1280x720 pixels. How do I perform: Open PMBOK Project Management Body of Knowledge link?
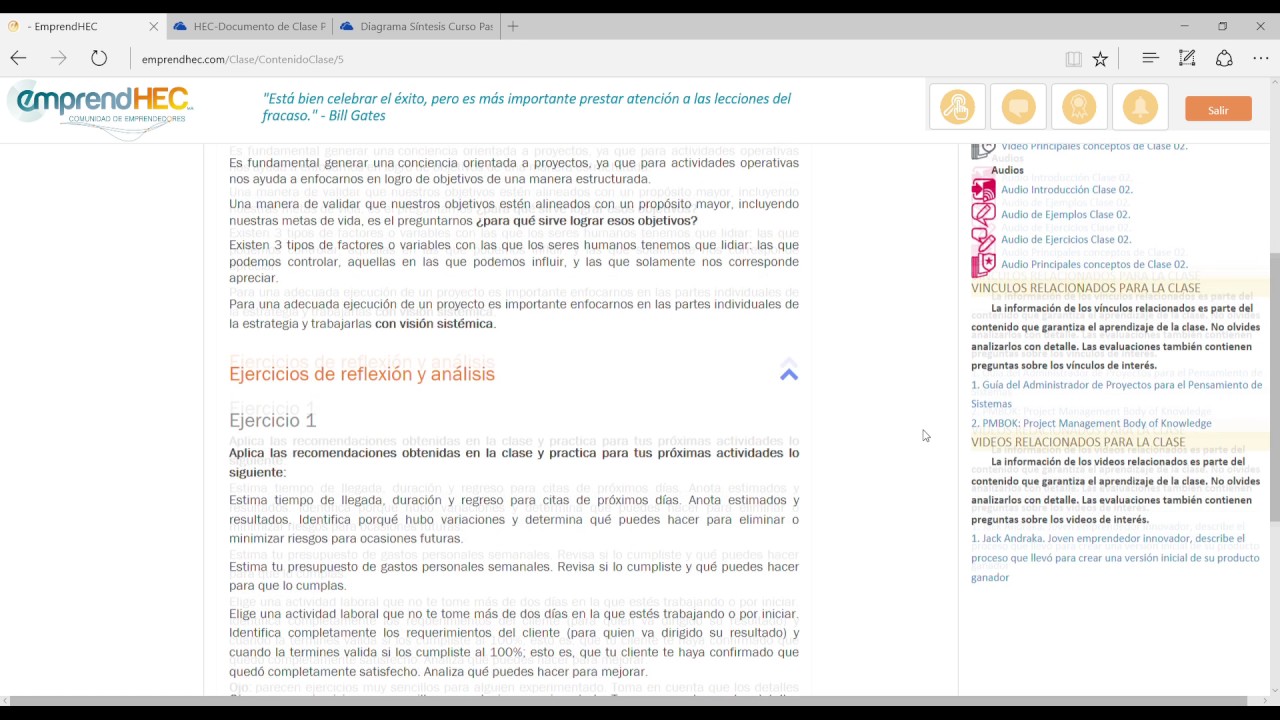(x=1091, y=423)
